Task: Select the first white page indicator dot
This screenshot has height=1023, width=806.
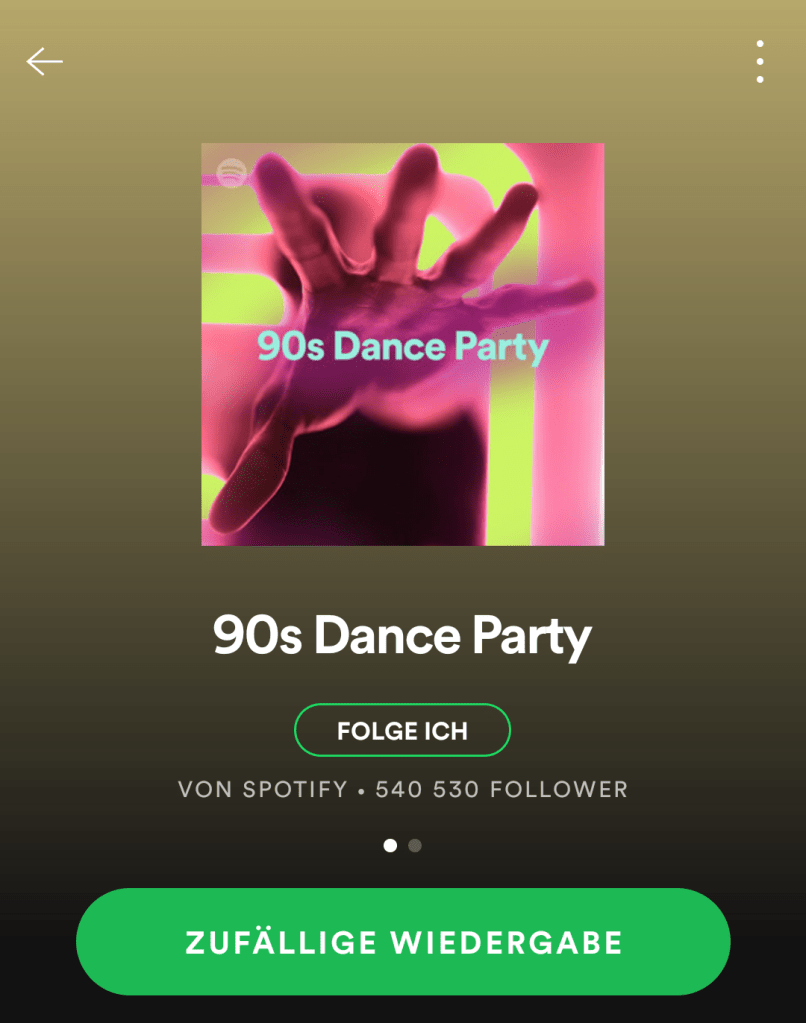Action: 390,846
